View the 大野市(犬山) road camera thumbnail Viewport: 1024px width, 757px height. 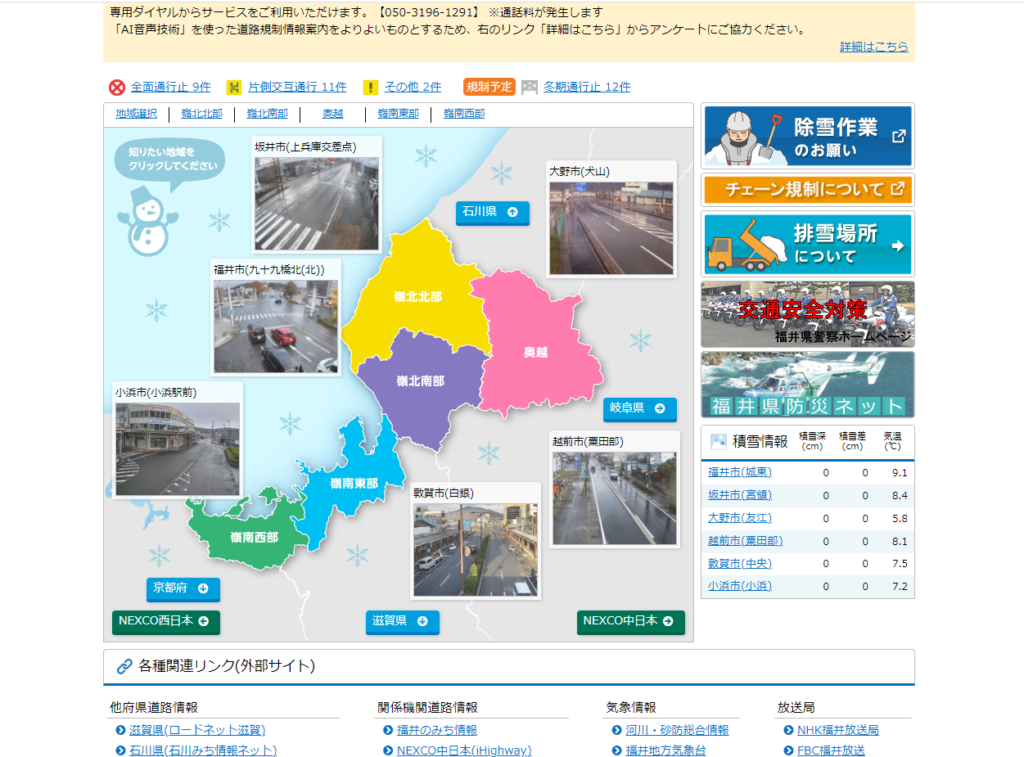point(611,227)
